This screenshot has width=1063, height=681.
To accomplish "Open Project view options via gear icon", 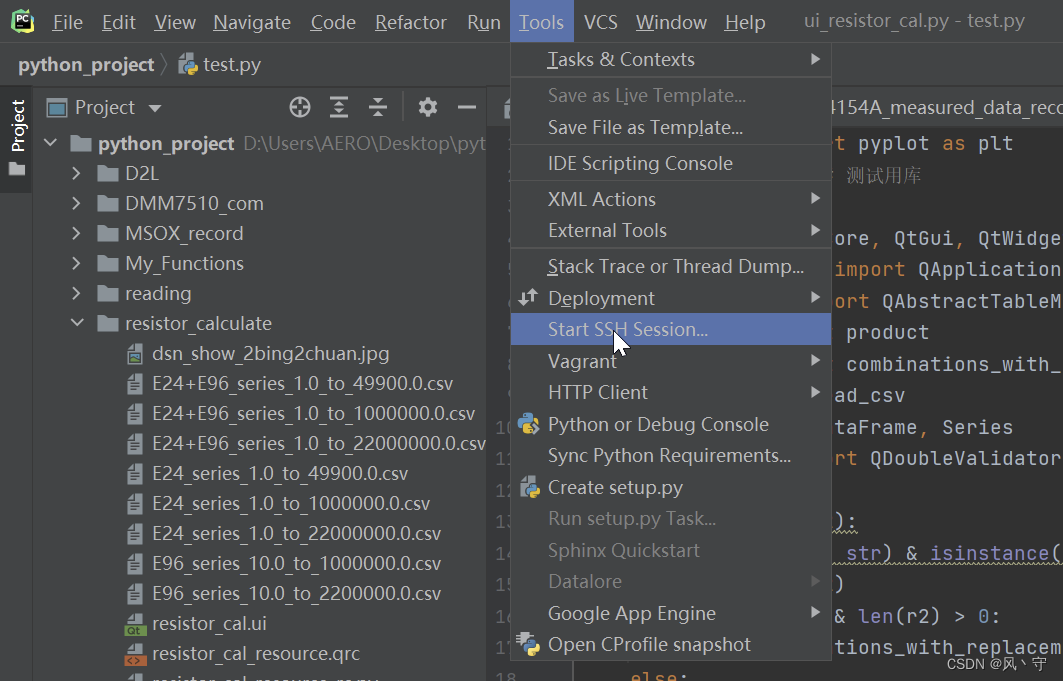I will pyautogui.click(x=428, y=107).
